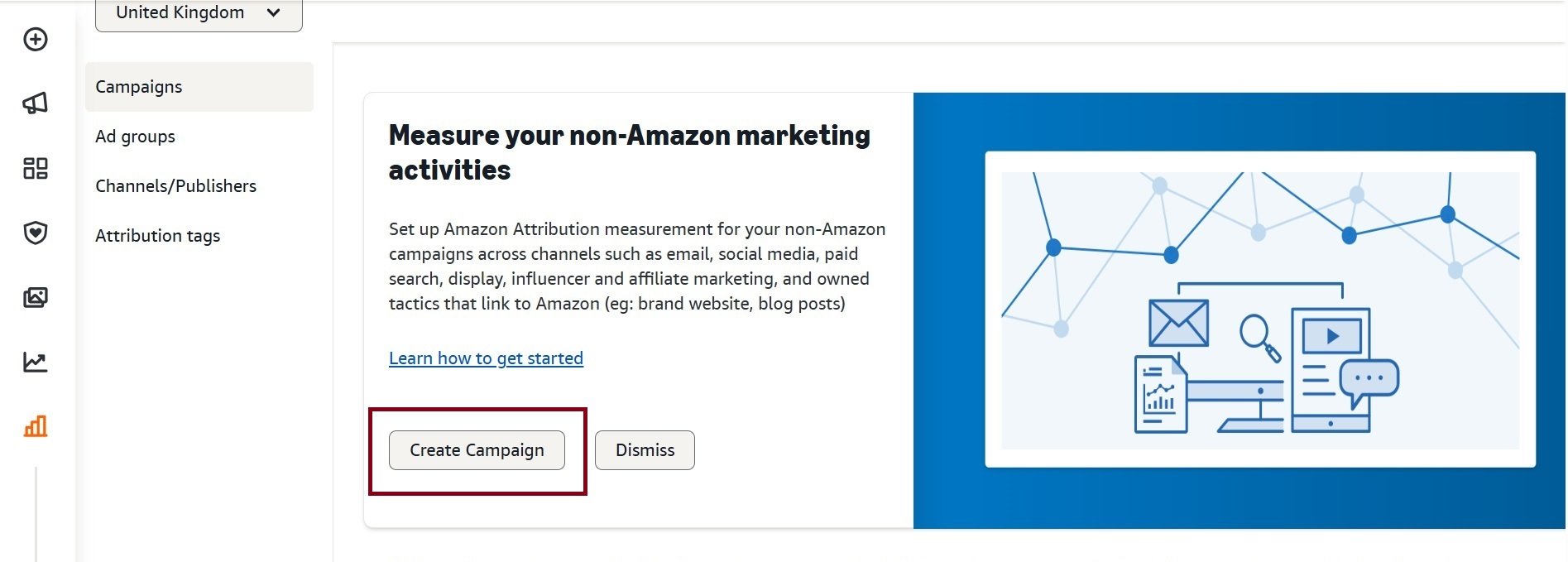1568x562 pixels.
Task: Open the Learn how to get started link
Action: click(486, 358)
